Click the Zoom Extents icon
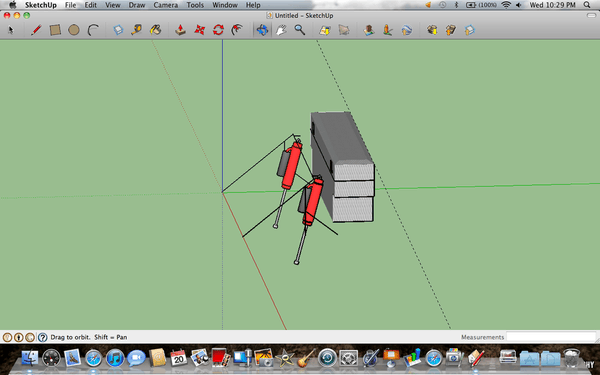Screen dimensions: 600x375 tap(325, 30)
